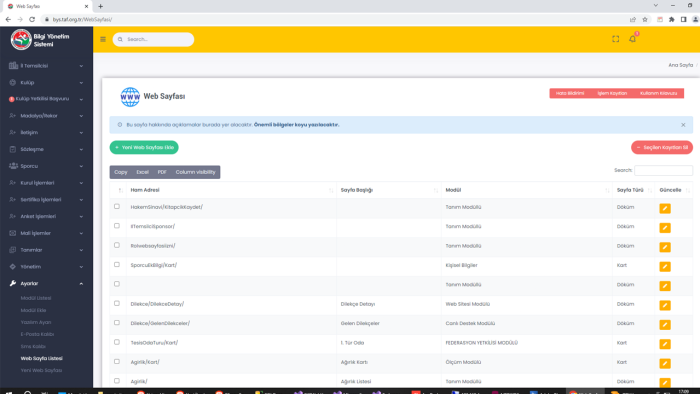The image size is (700, 394).
Task: Expand Madalya/Rekor sidebar menu
Action: tap(46, 116)
